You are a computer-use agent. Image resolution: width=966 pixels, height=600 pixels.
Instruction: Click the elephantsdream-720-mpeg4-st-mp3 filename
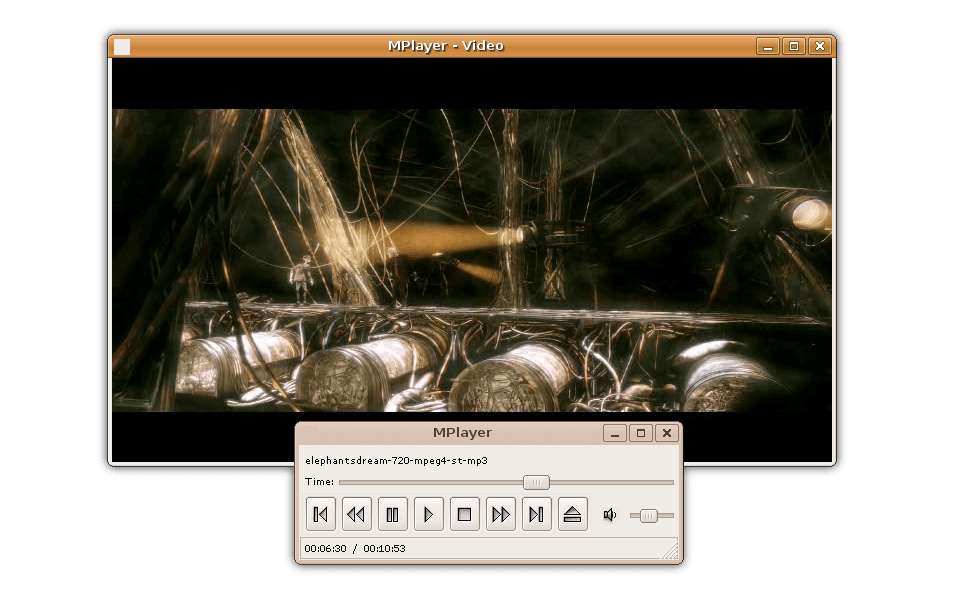tap(396, 460)
